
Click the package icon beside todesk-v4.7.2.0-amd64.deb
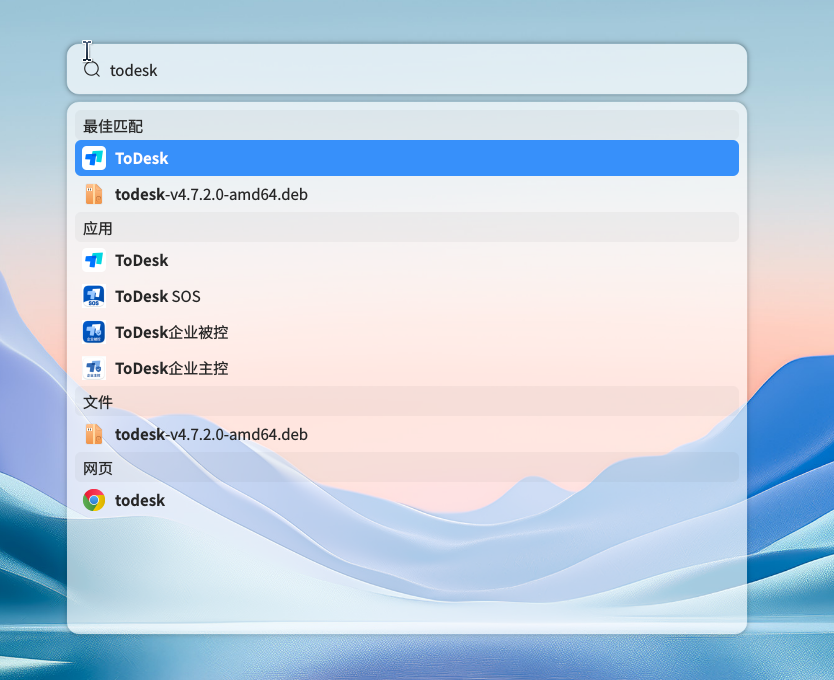point(94,194)
